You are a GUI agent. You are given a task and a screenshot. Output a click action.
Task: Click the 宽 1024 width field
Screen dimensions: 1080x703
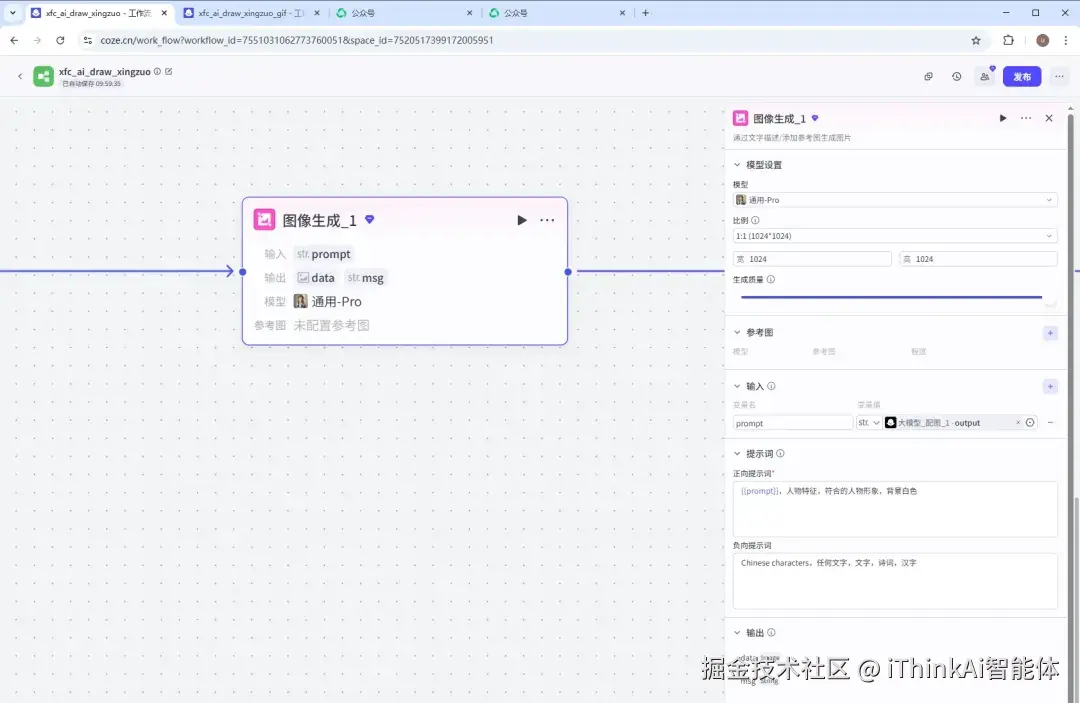click(812, 259)
